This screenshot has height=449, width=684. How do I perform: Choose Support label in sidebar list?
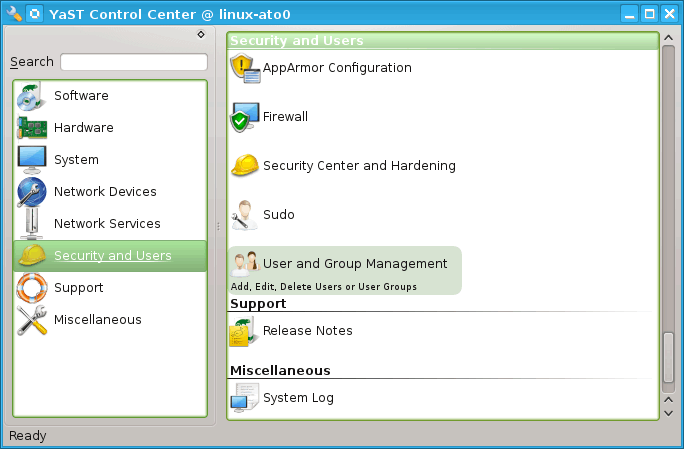[79, 288]
